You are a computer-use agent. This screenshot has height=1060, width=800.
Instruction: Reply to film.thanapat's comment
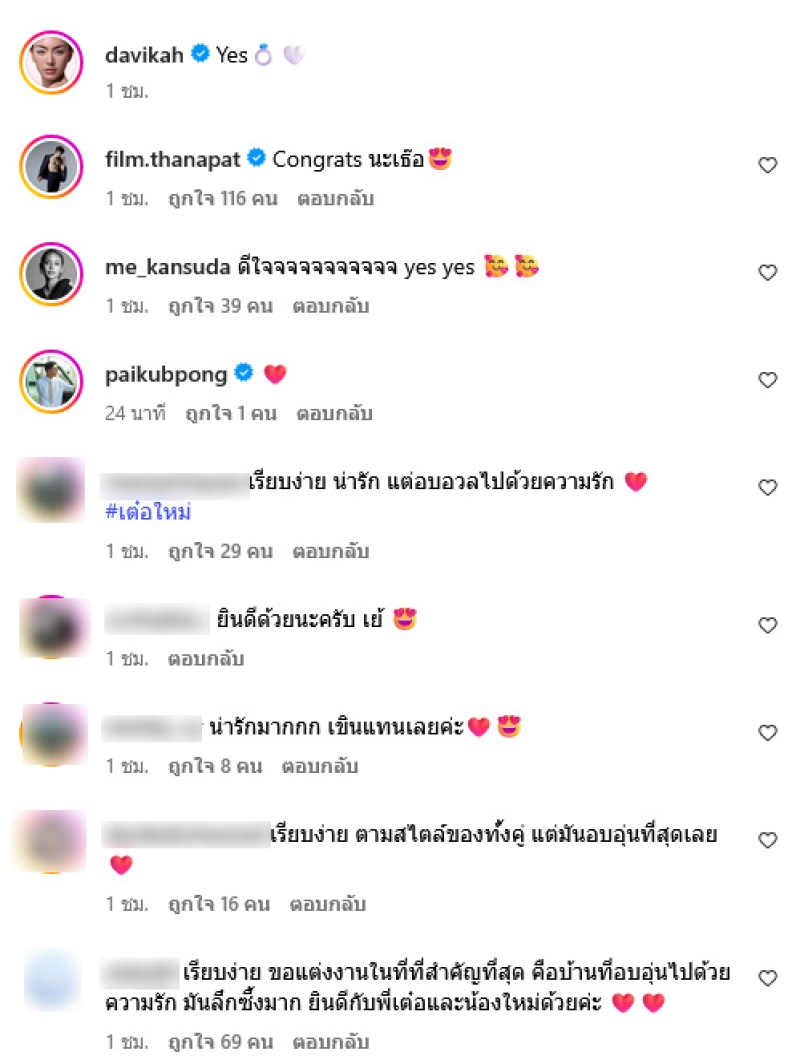tap(335, 199)
